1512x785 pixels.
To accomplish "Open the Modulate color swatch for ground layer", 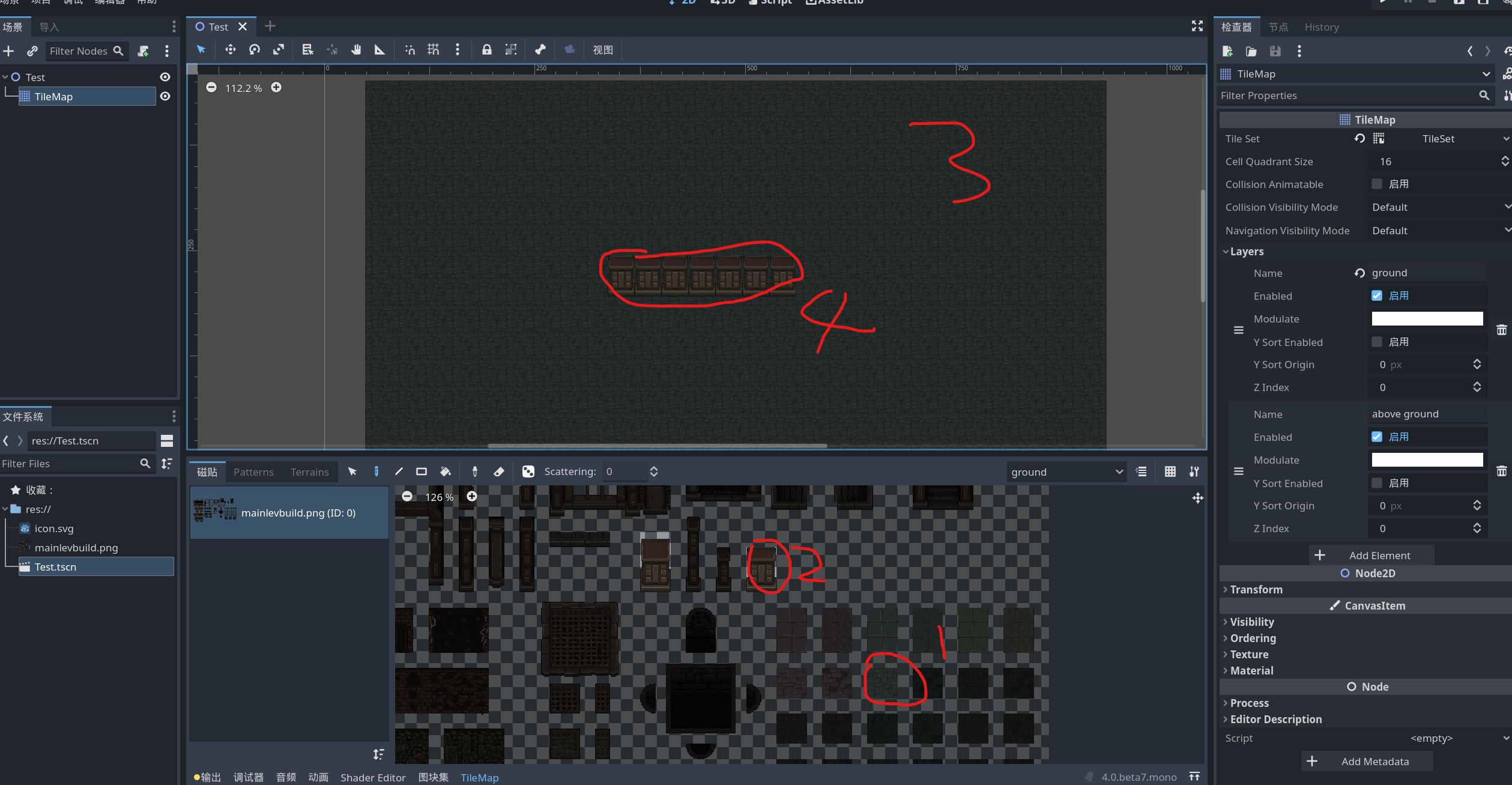I will (x=1427, y=318).
